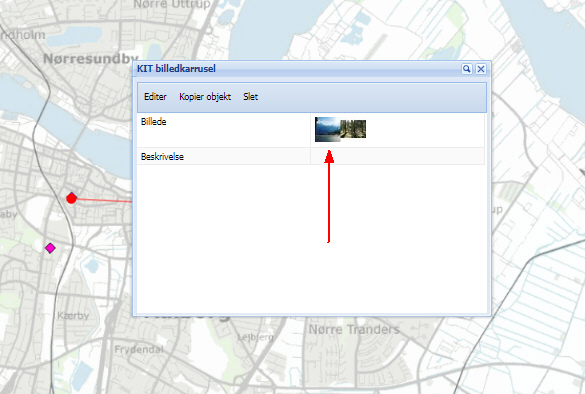Choose Slet to delete the object
The image size is (585, 394).
click(x=250, y=97)
